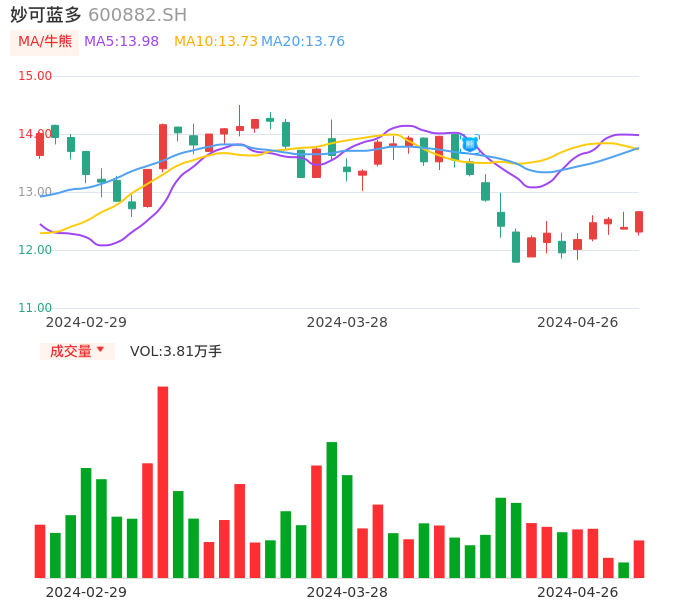This screenshot has height=606, width=686.
Task: Select the 2024-03-28 date on the price axis
Action: (x=347, y=322)
